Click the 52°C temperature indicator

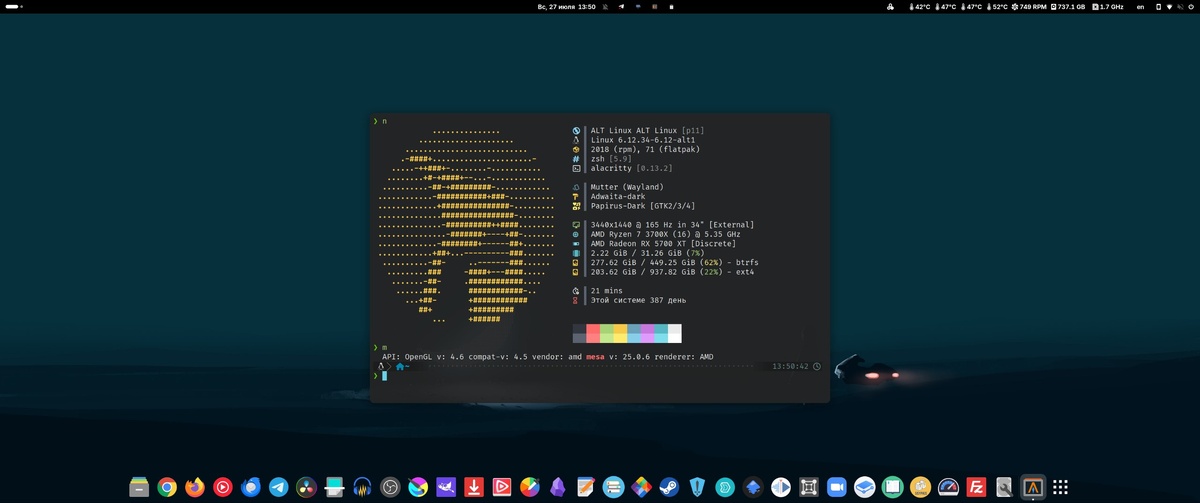pyautogui.click(x=997, y=7)
